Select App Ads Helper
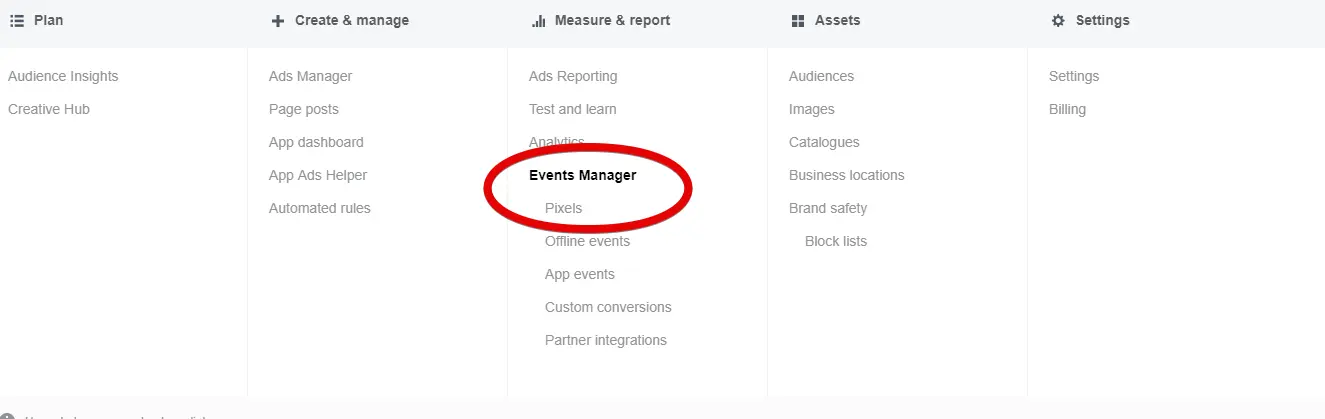The image size is (1325, 419). click(318, 175)
